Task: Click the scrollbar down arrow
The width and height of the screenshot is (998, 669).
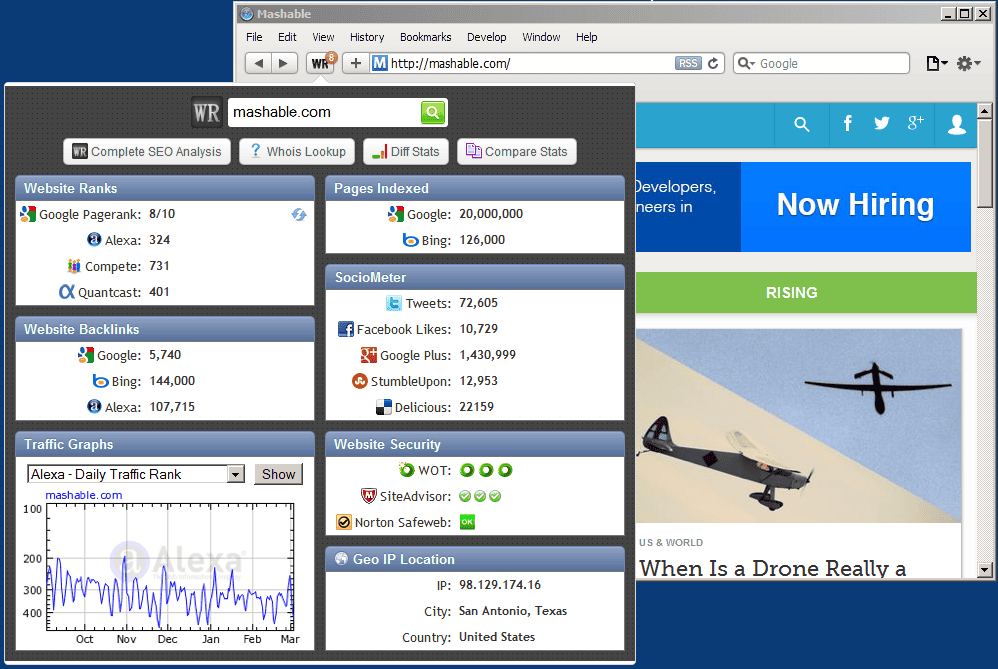Action: [x=985, y=570]
